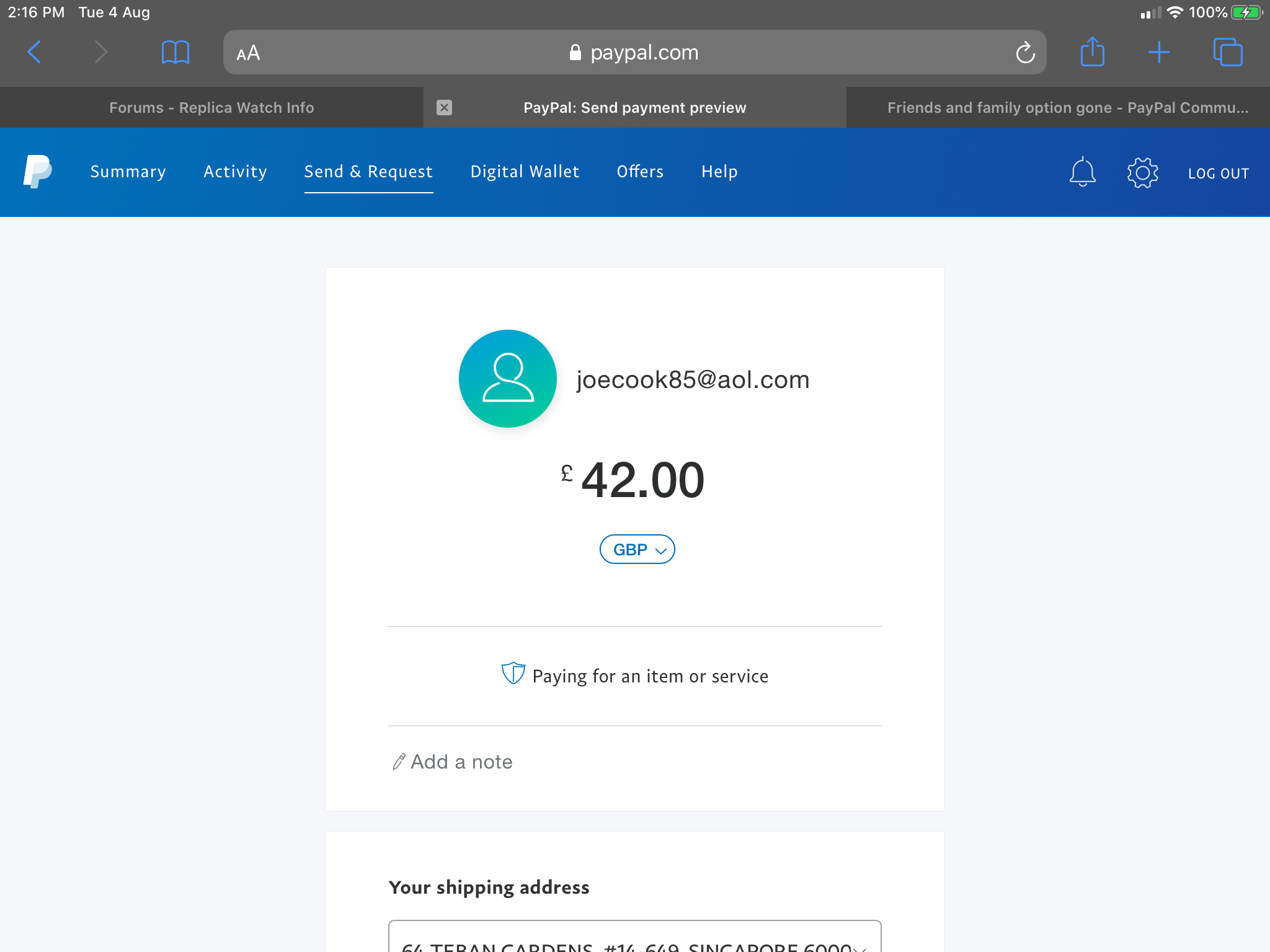Viewport: 1270px width, 952px height.
Task: Open account settings gear icon
Action: click(1142, 172)
